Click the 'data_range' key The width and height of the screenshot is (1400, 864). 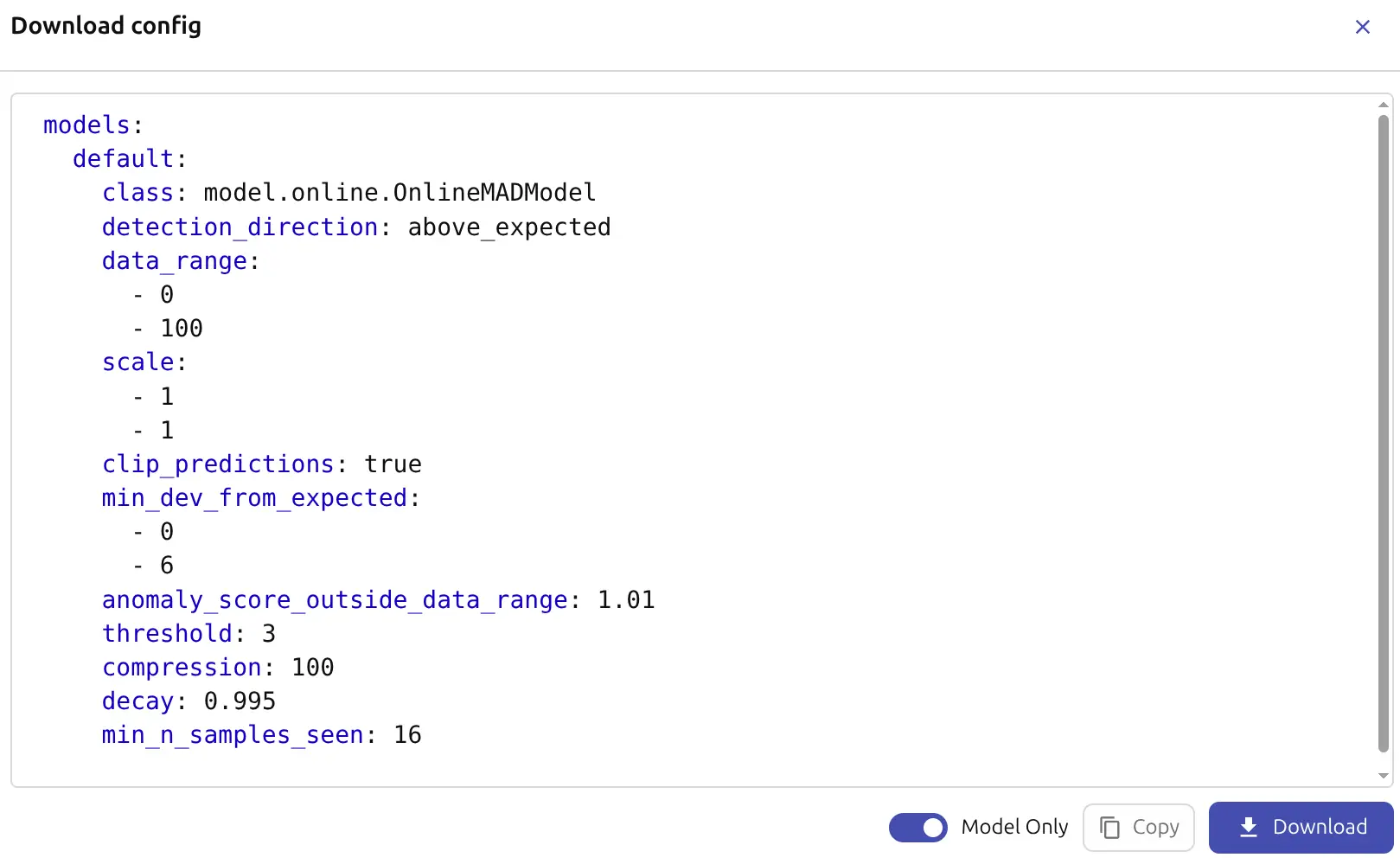coord(175,261)
